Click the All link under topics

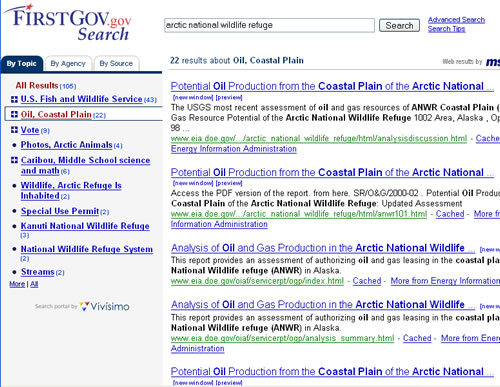coord(34,284)
